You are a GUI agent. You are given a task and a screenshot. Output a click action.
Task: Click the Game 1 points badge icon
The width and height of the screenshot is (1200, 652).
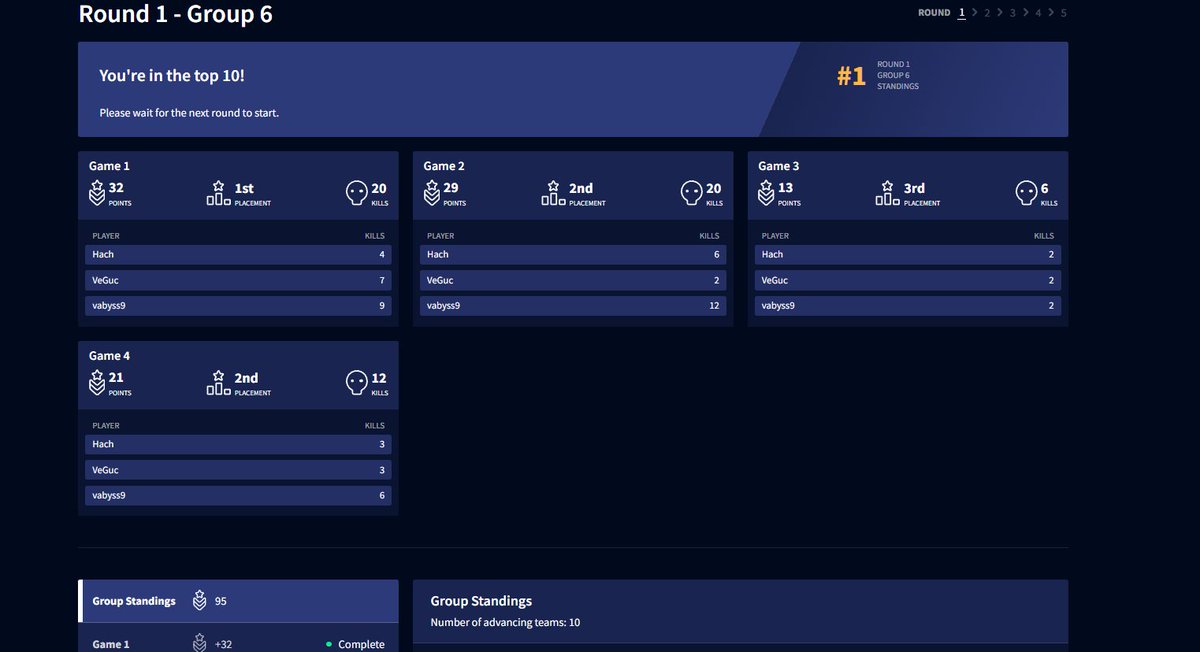96,193
